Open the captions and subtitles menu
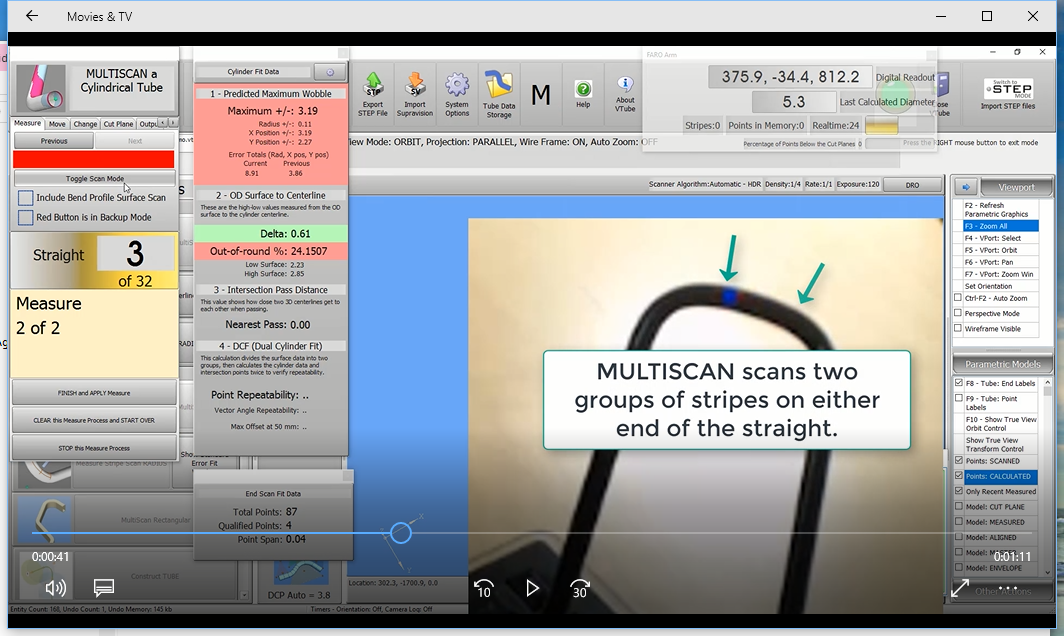The image size is (1064, 636). click(x=103, y=588)
